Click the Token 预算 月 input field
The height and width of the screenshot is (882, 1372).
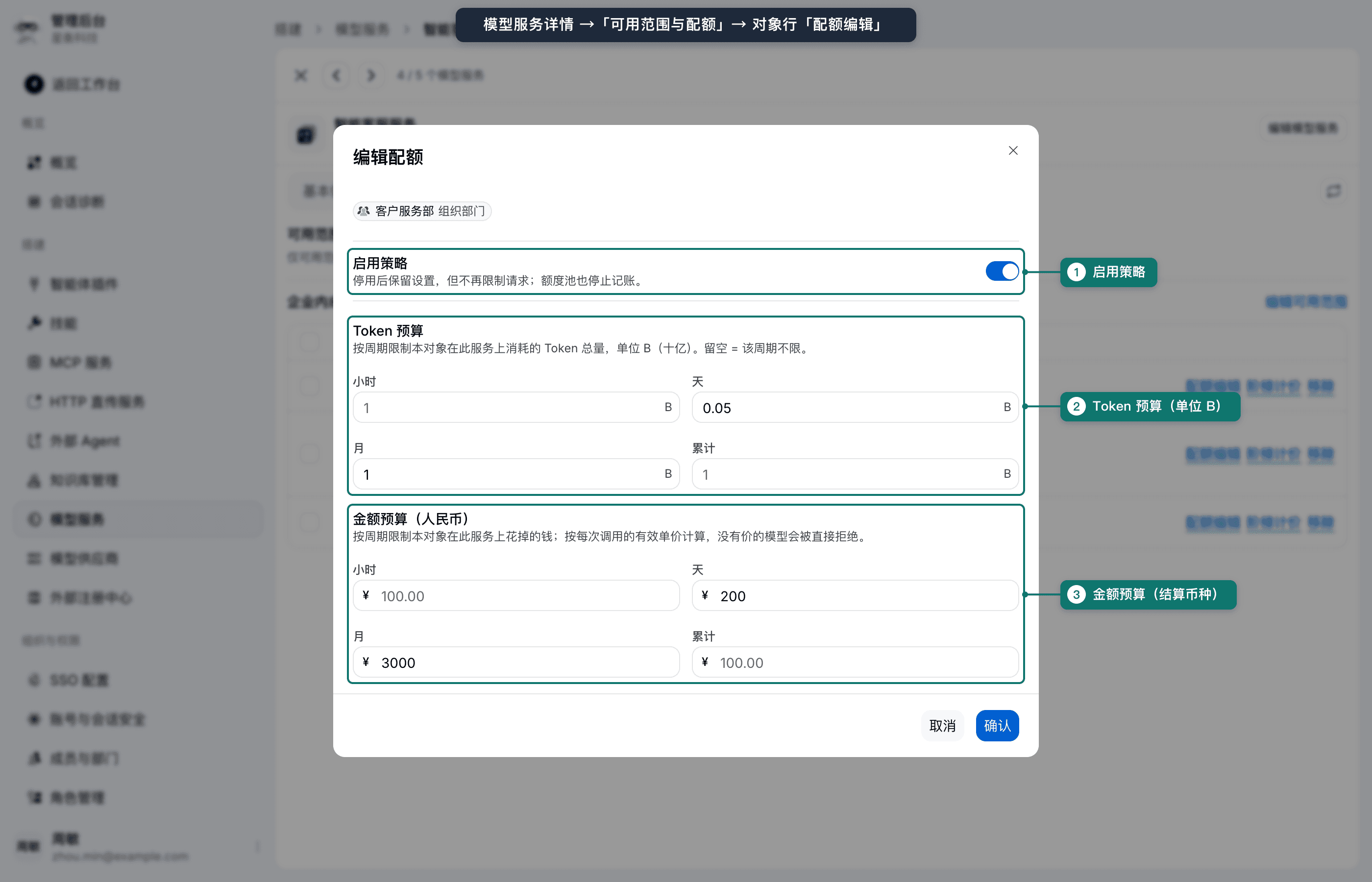click(x=516, y=474)
